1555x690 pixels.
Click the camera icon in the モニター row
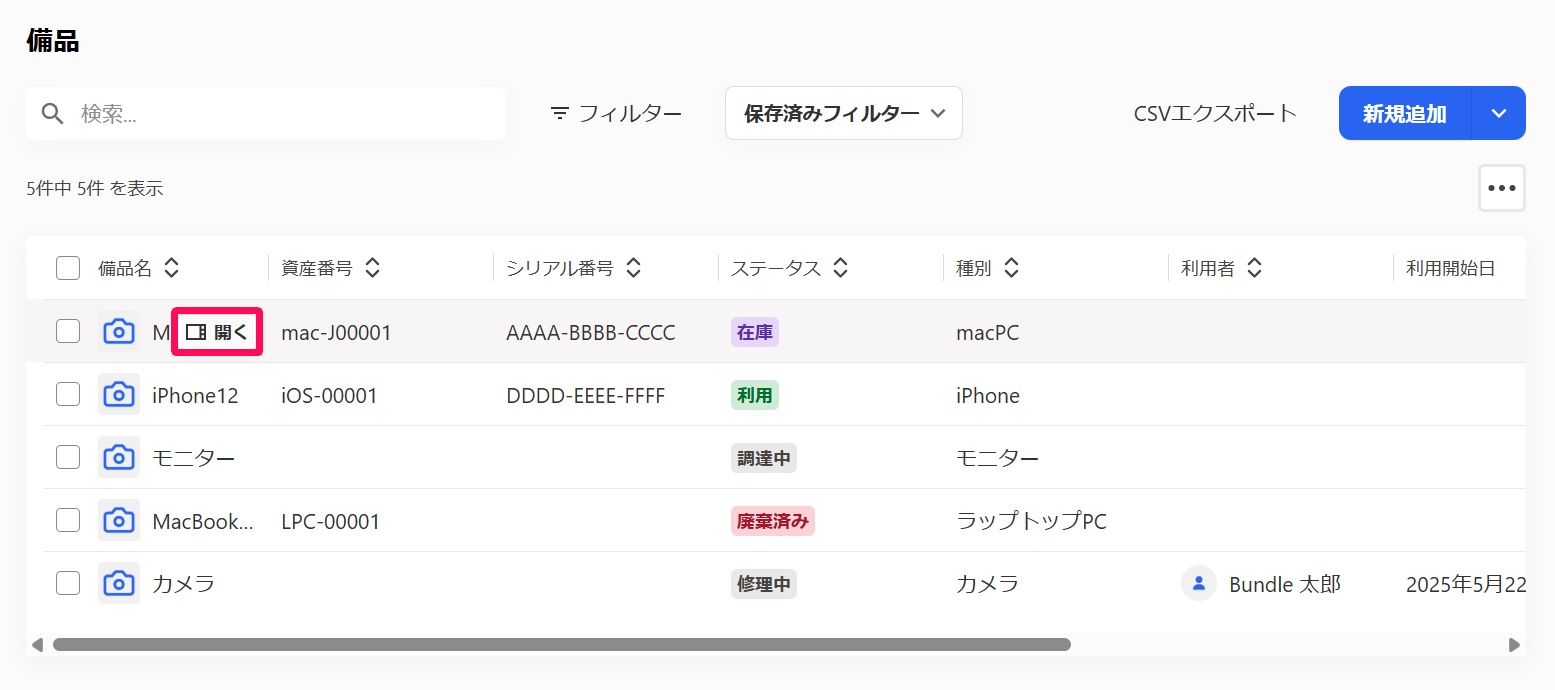pos(119,457)
